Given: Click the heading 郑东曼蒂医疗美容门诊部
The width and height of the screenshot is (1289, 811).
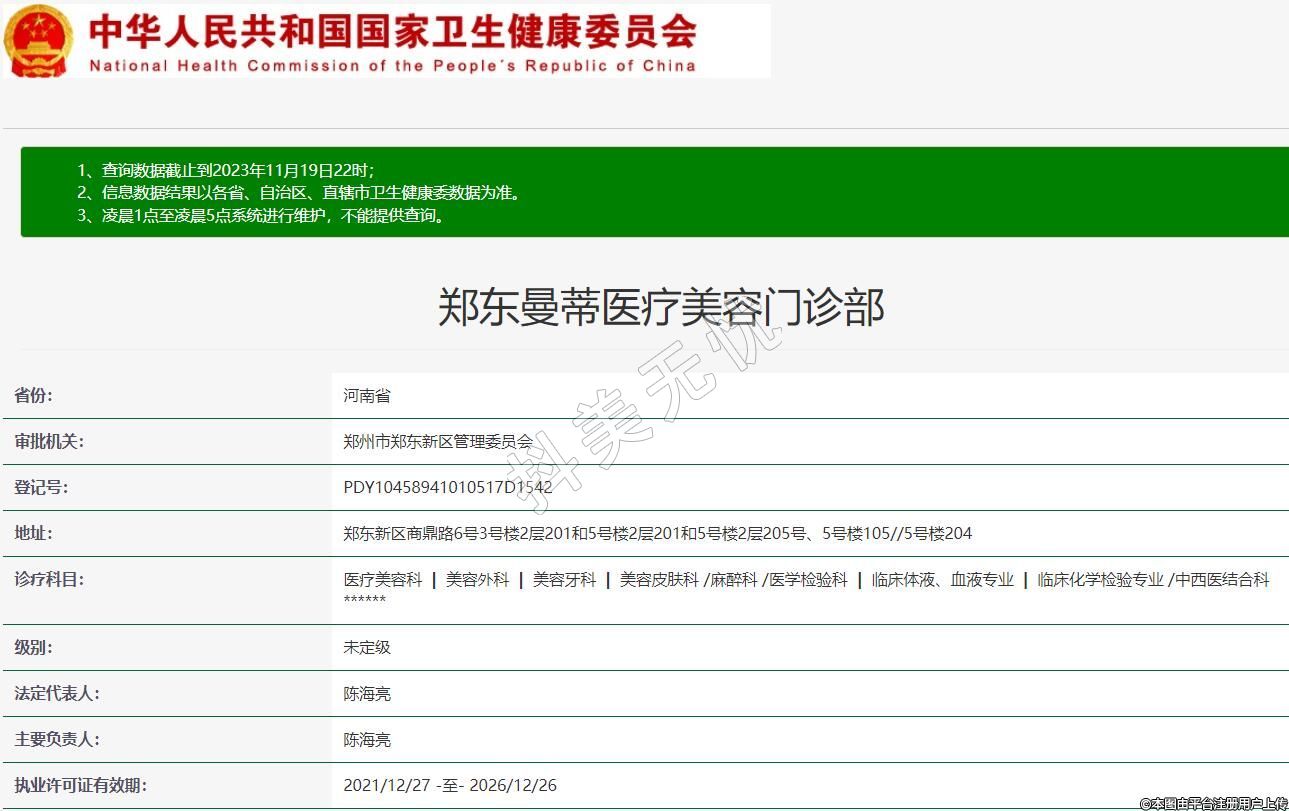Looking at the screenshot, I should (x=661, y=307).
